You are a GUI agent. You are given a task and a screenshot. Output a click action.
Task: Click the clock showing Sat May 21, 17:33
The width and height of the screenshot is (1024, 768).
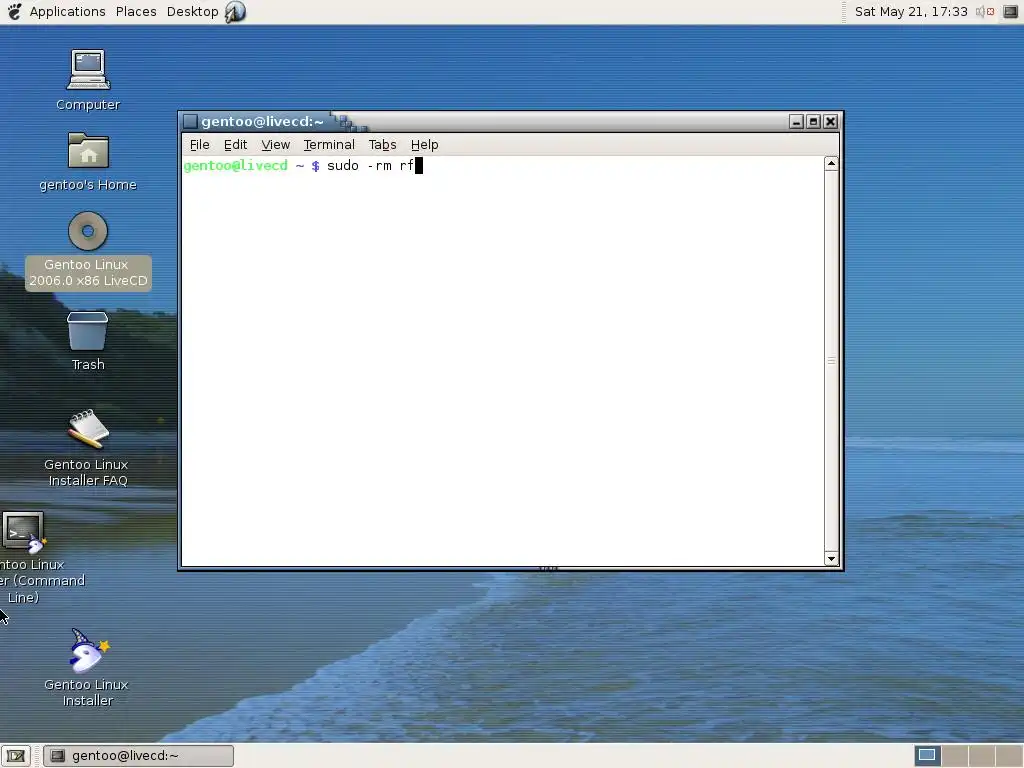click(x=910, y=12)
